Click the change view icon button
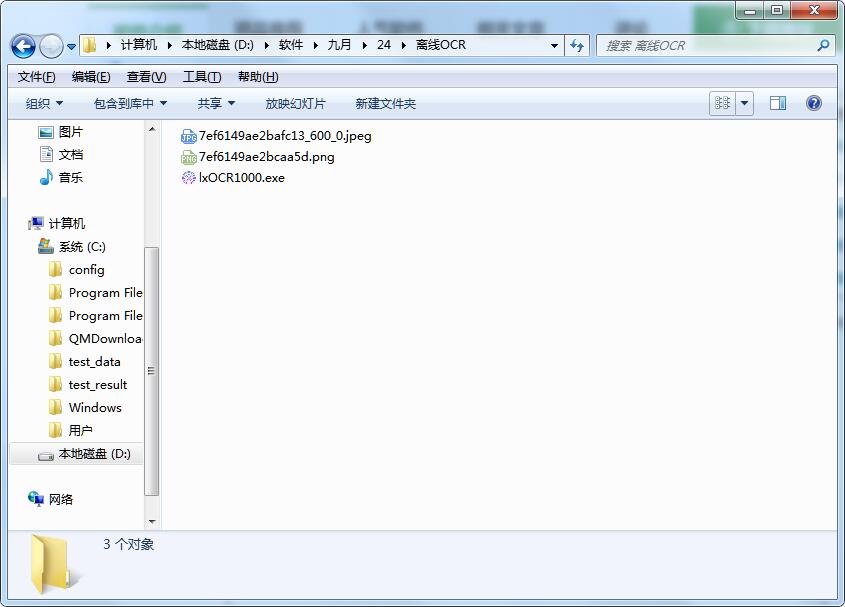 point(722,103)
